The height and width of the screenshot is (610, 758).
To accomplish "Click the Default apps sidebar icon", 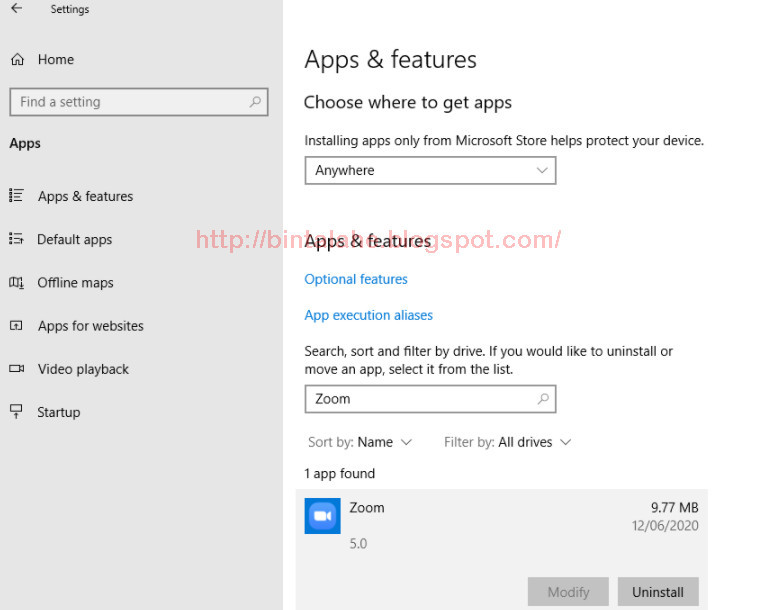I will (16, 239).
